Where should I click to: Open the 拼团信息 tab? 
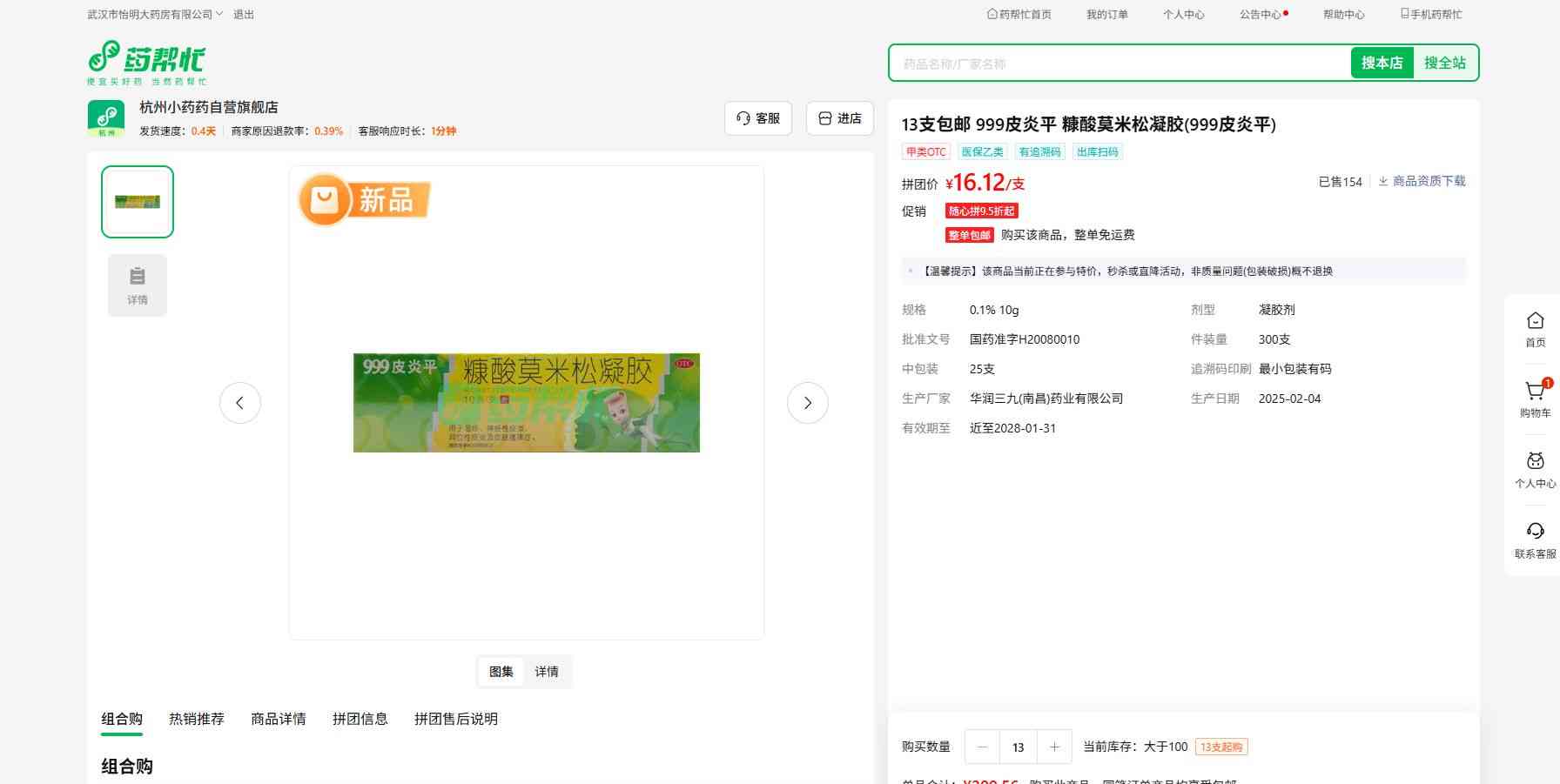360,719
